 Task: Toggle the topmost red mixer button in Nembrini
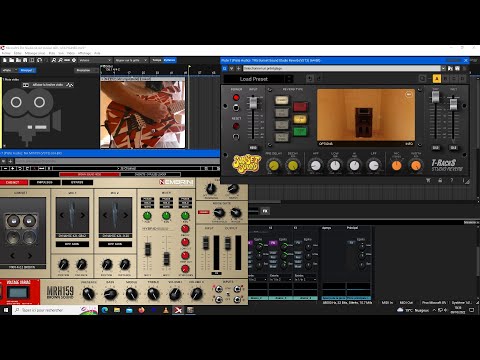[x=185, y=229]
